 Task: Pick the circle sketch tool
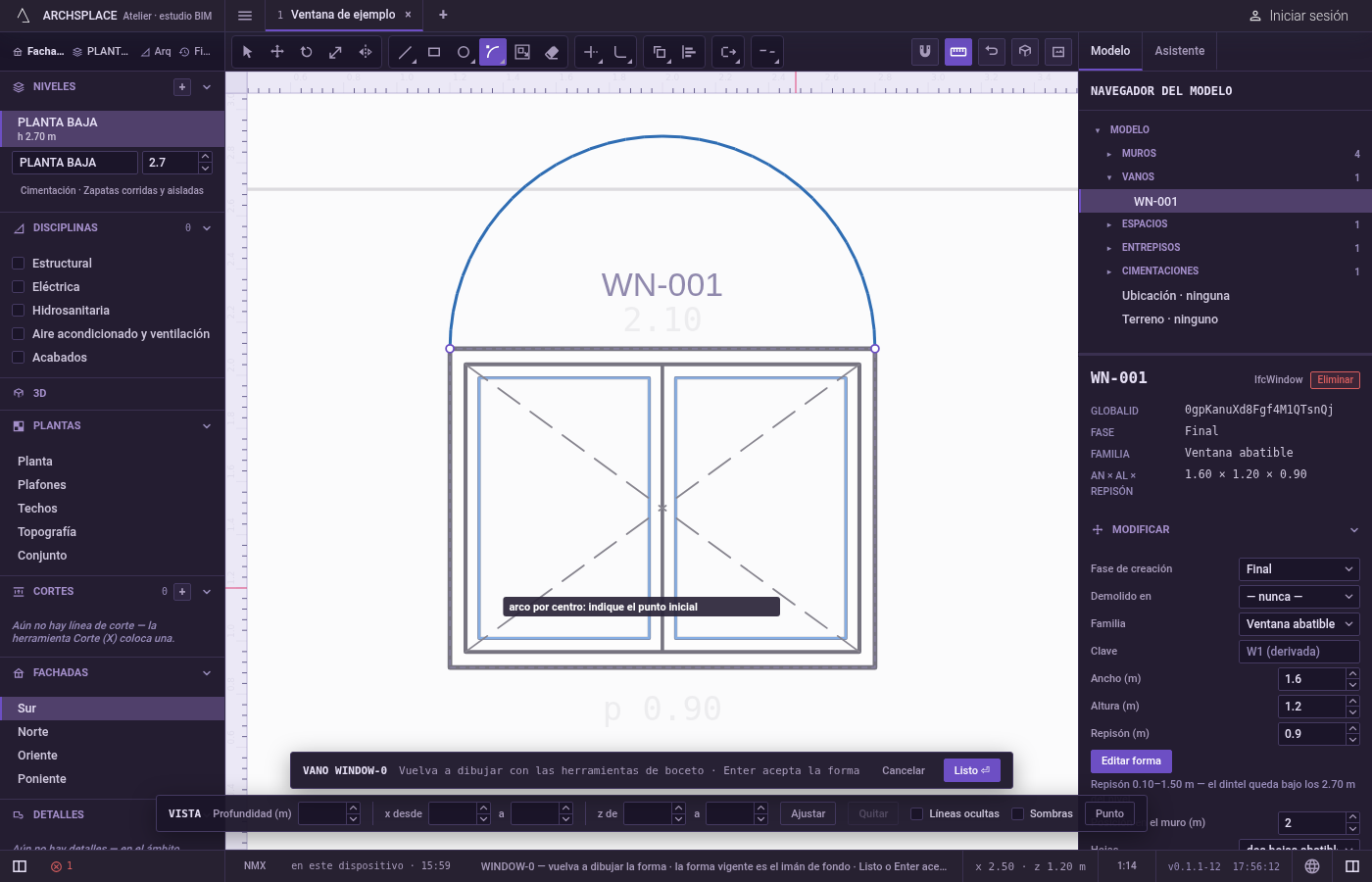[x=464, y=52]
